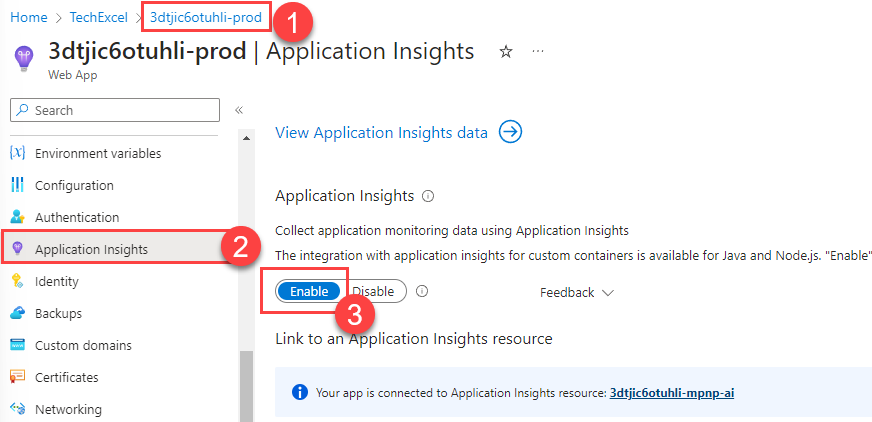Favorite the resource with the star icon
This screenshot has height=422, width=872.
pos(506,52)
